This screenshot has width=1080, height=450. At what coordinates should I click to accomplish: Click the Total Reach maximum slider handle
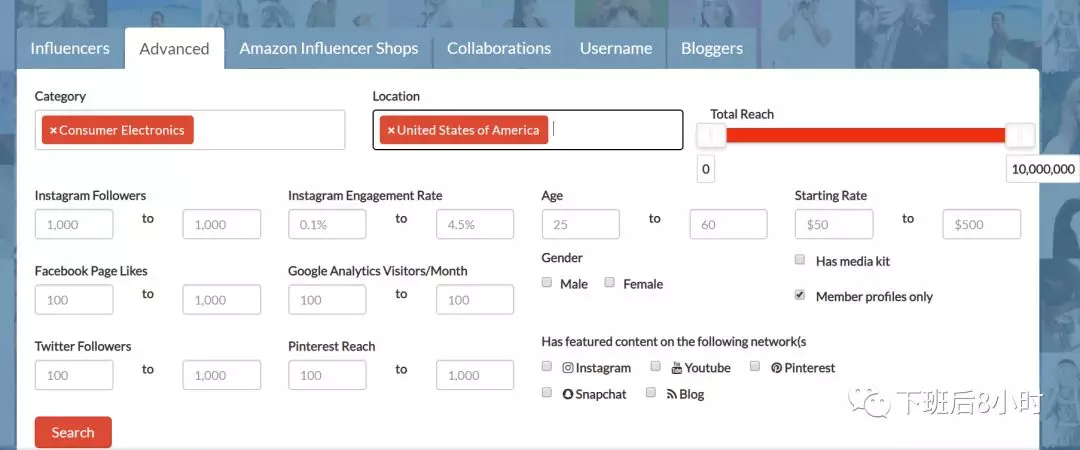1020,135
